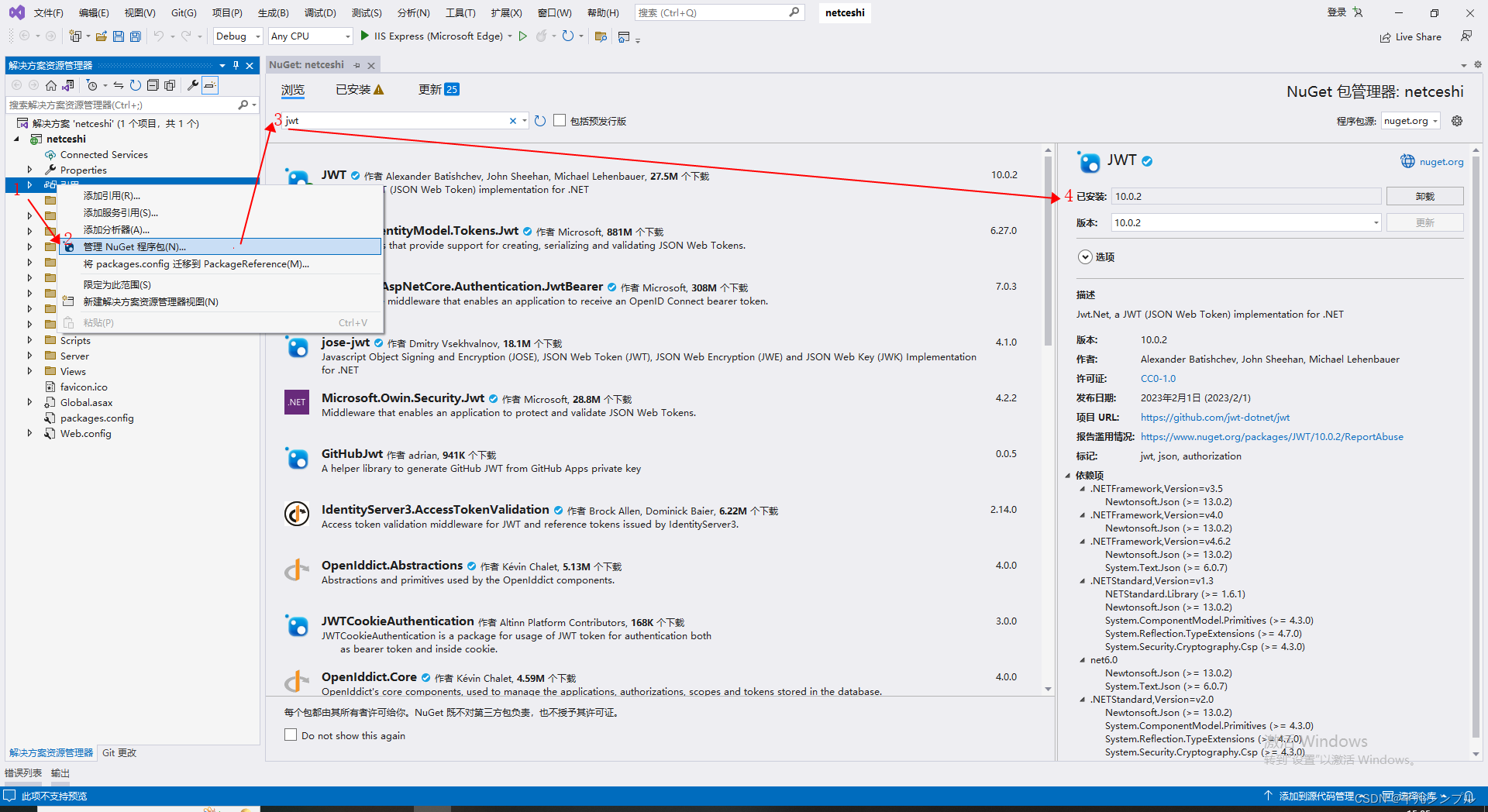Open Live Share

1410,37
